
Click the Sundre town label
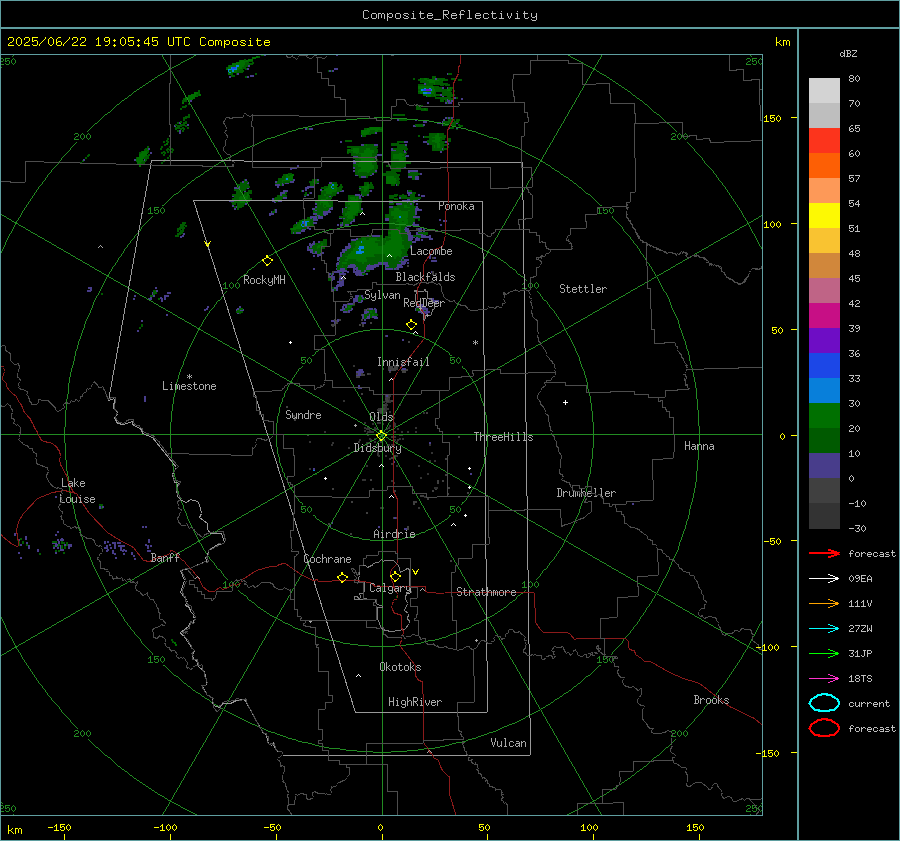point(303,415)
